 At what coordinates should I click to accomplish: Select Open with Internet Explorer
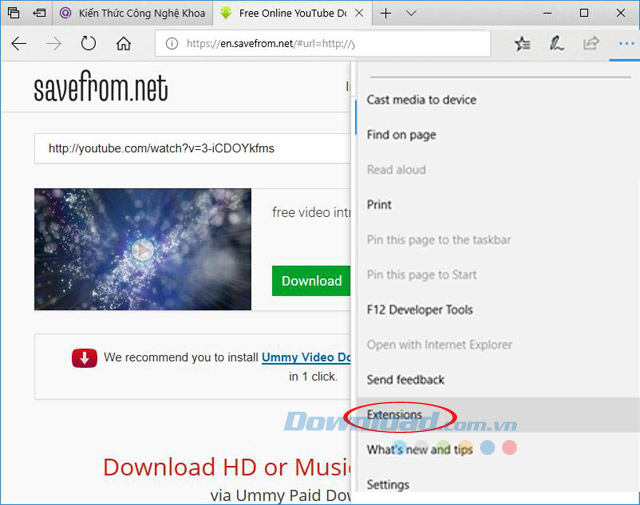[440, 345]
